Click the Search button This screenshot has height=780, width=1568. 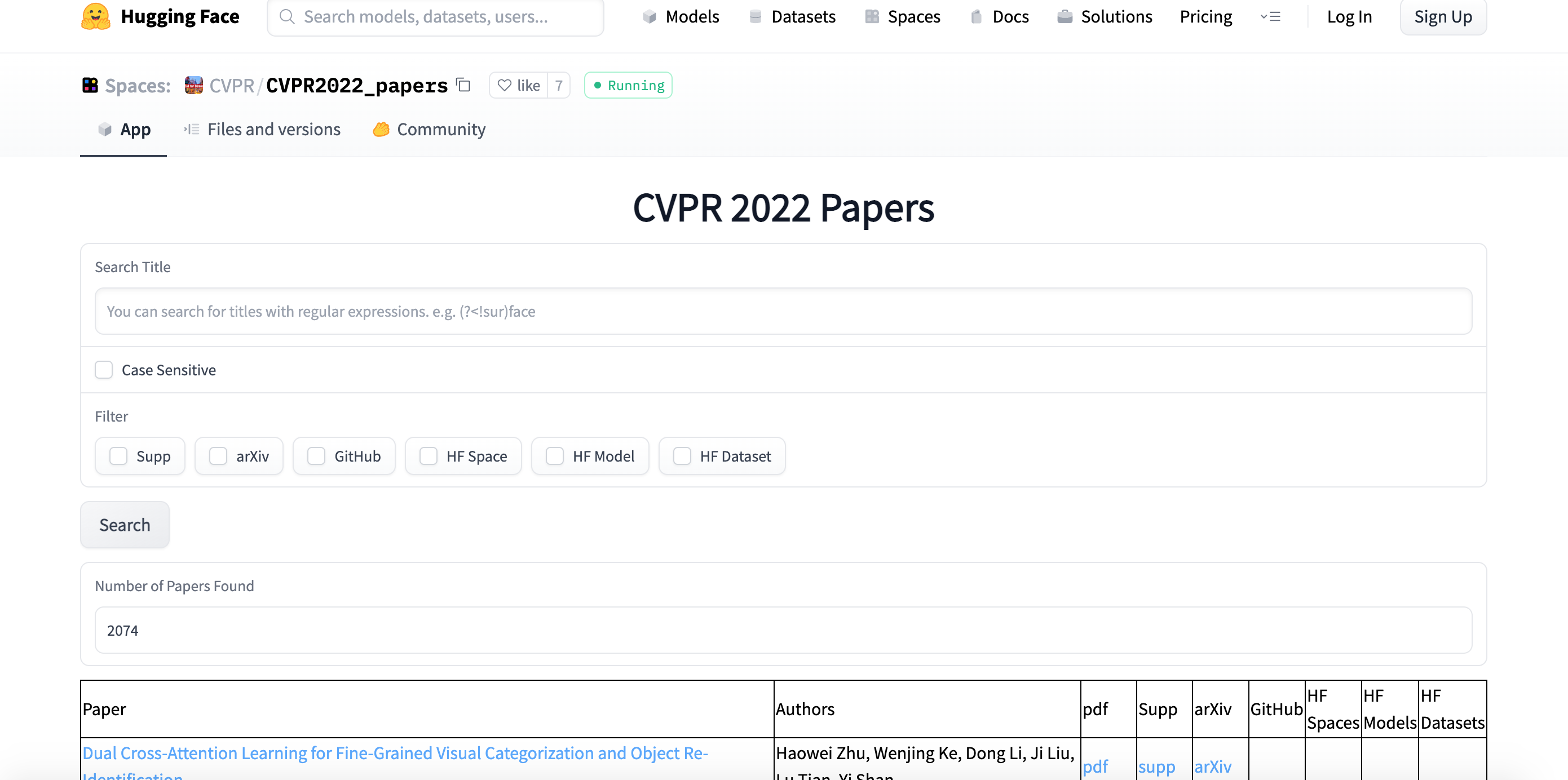click(x=125, y=525)
